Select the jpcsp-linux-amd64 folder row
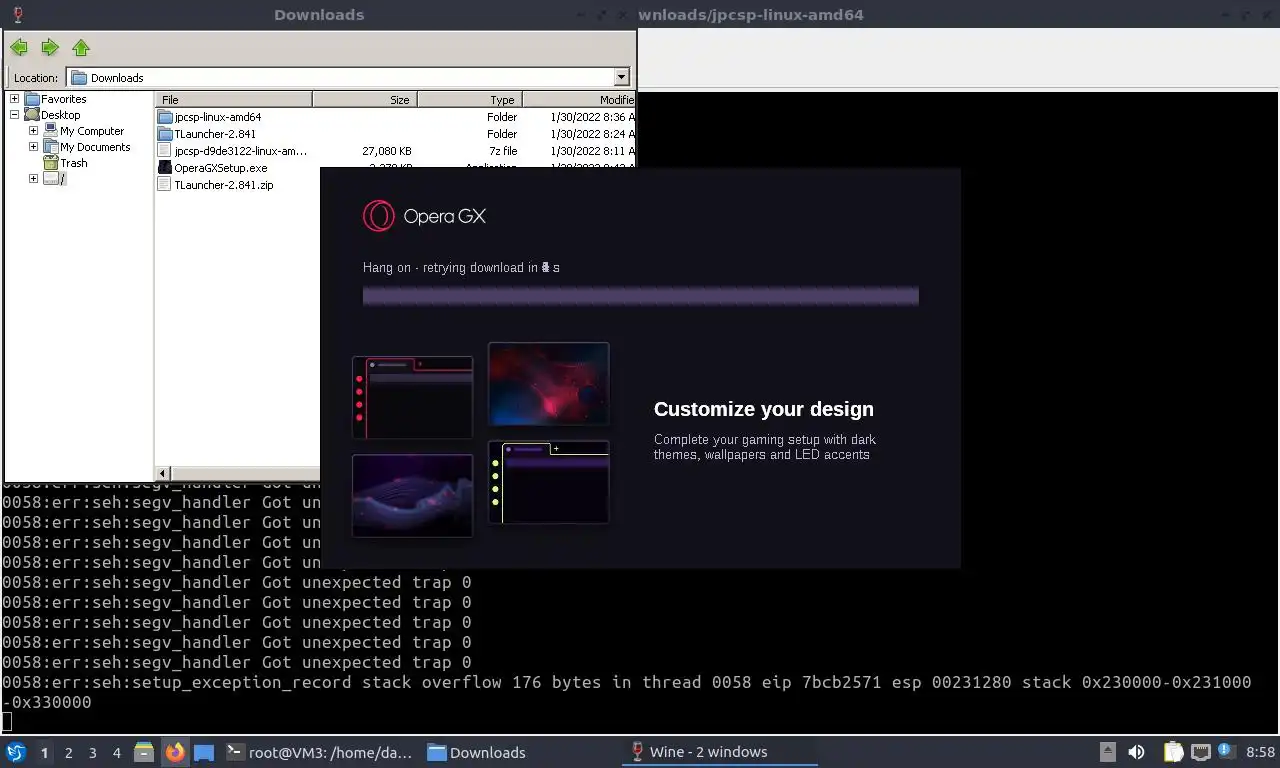 tap(396, 117)
